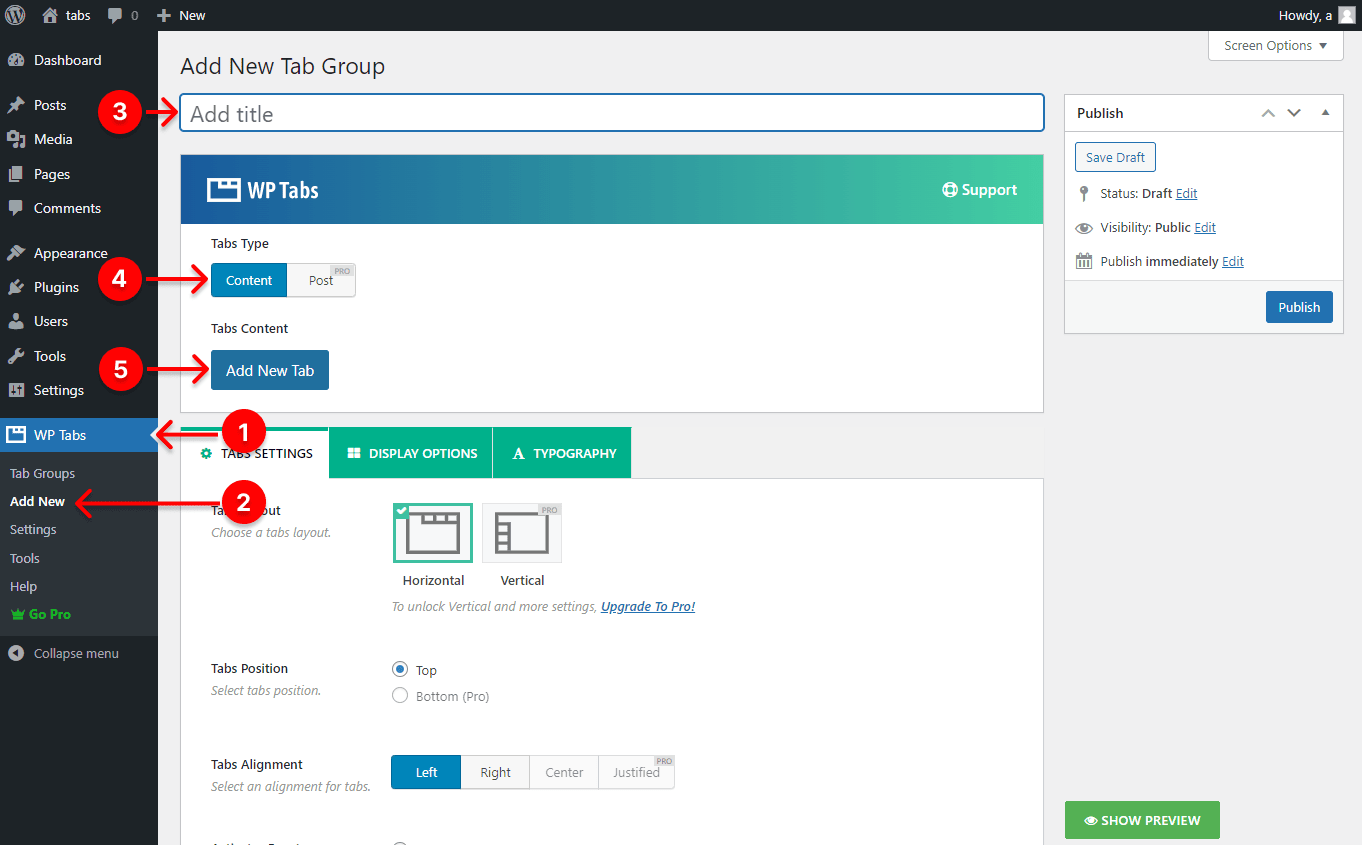Align tabs Left
Viewport: 1362px width, 845px height.
click(426, 772)
